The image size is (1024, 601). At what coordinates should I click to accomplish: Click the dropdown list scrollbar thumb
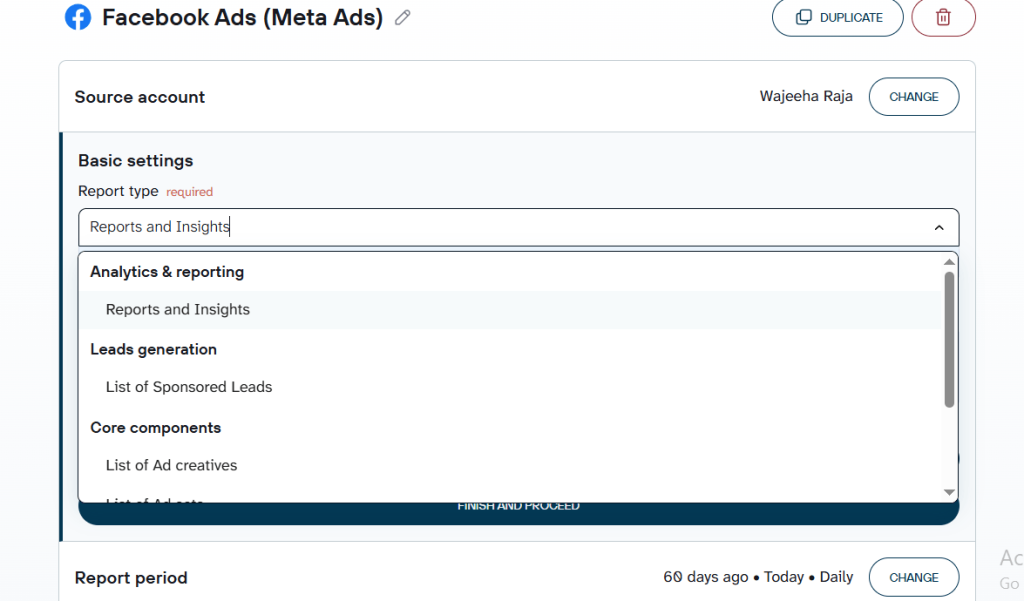click(950, 340)
